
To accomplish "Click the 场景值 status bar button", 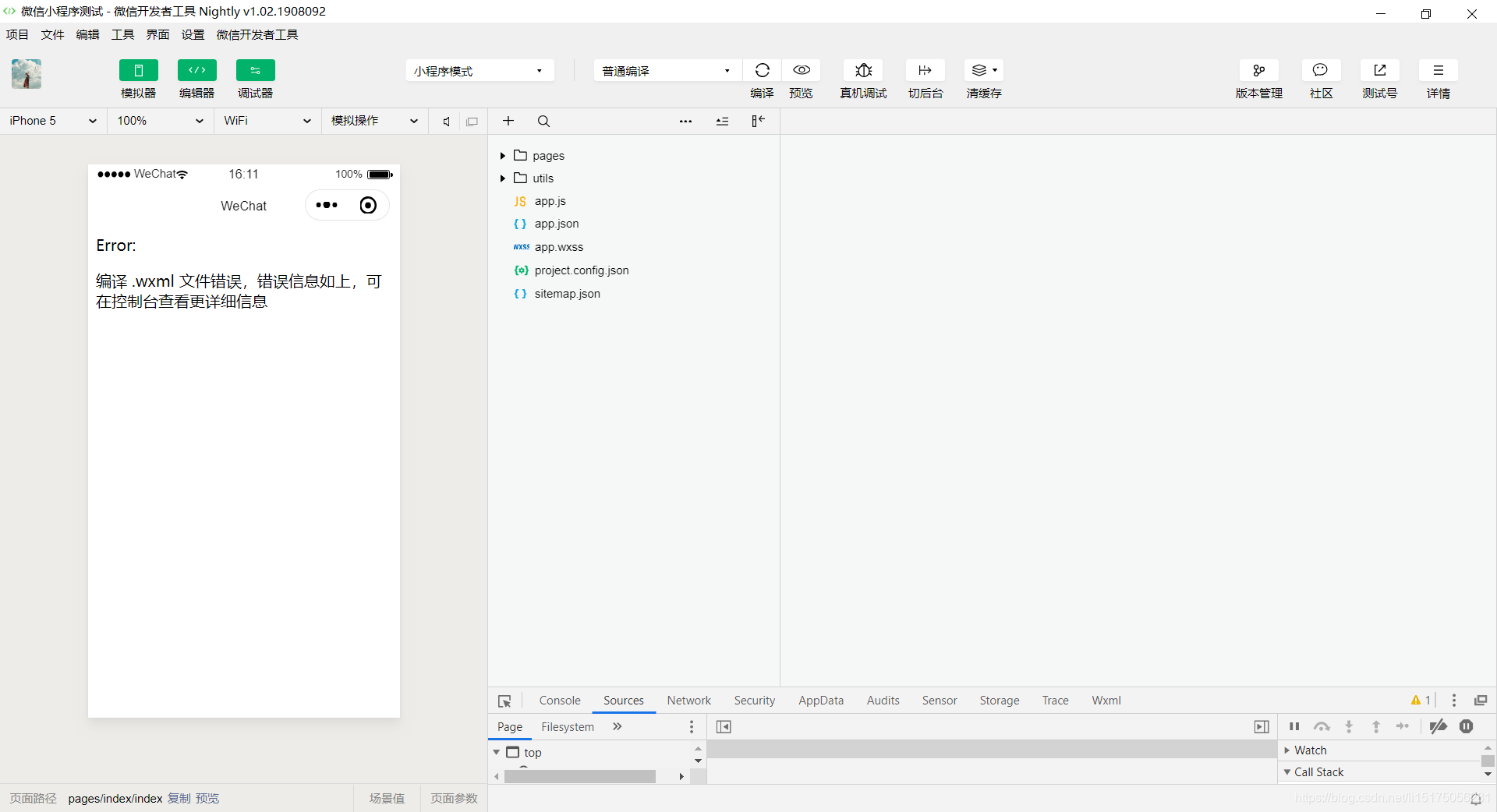I will pos(387,799).
